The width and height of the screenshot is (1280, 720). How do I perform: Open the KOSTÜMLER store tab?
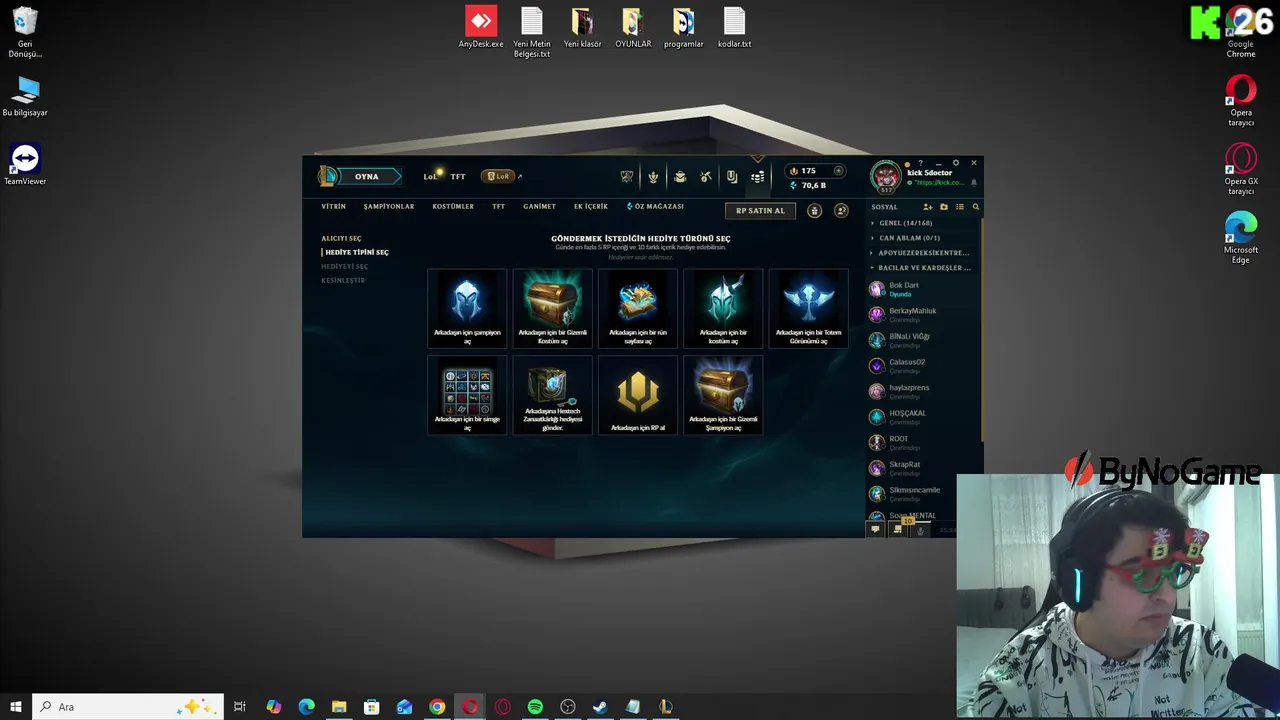point(453,207)
